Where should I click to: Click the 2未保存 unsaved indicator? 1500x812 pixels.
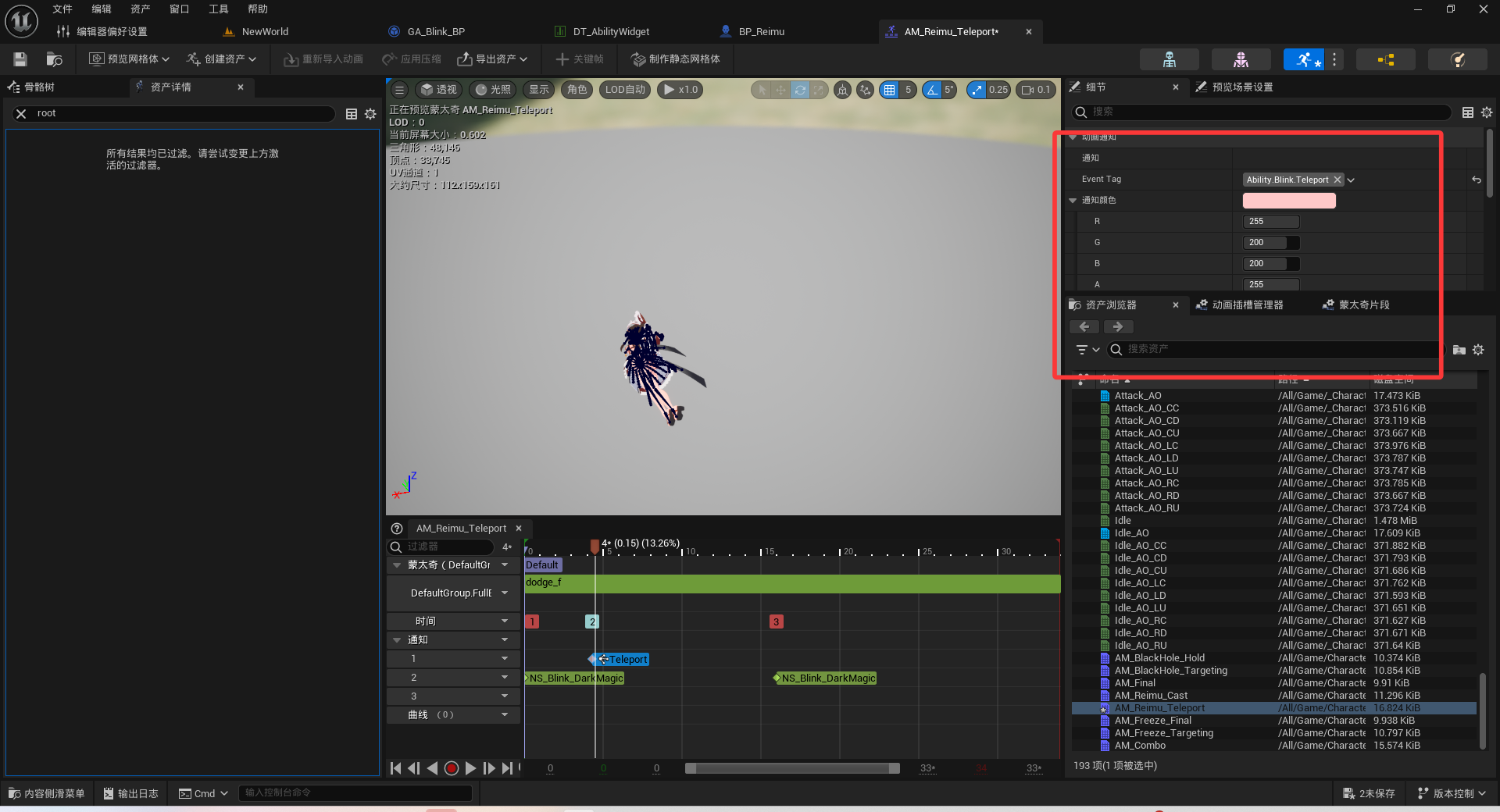click(1369, 794)
